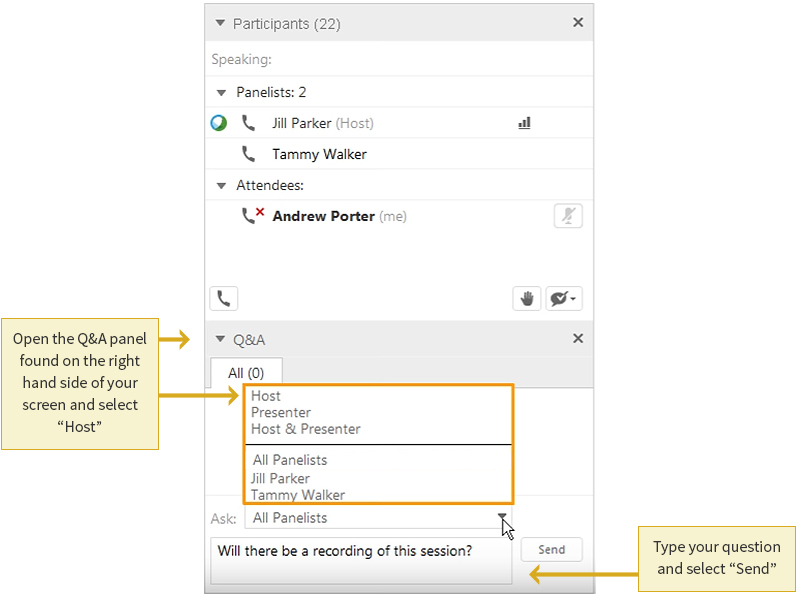The width and height of the screenshot is (800, 597).
Task: Click Jill Parker's signal strength bars icon
Action: [524, 123]
